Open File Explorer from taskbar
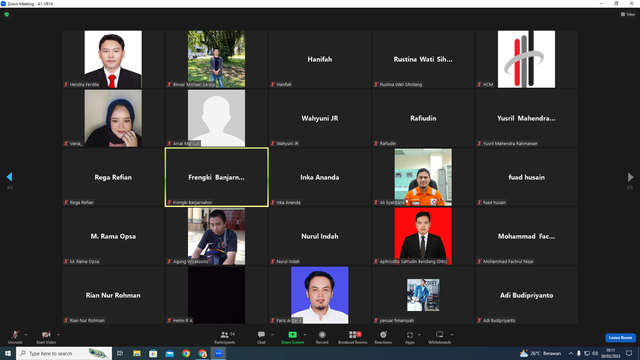This screenshot has height=360, width=640. pos(137,353)
